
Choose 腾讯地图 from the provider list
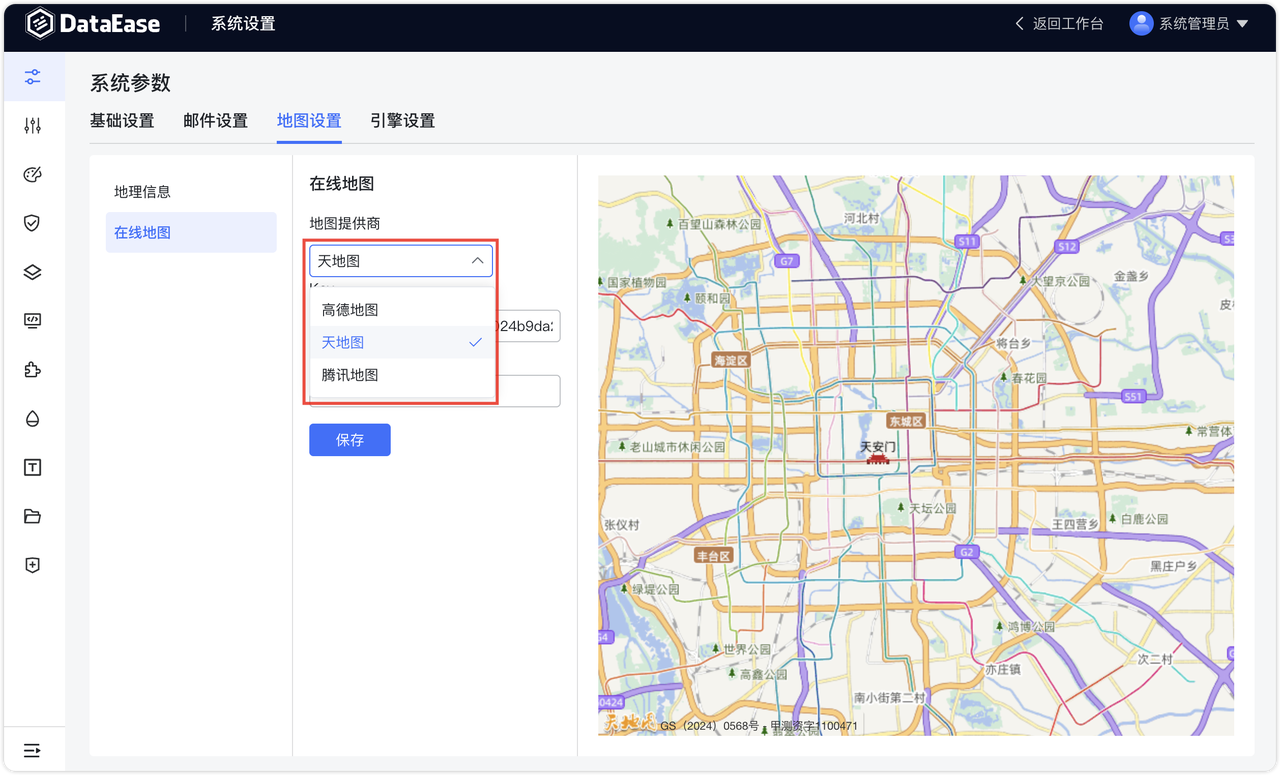click(x=402, y=375)
